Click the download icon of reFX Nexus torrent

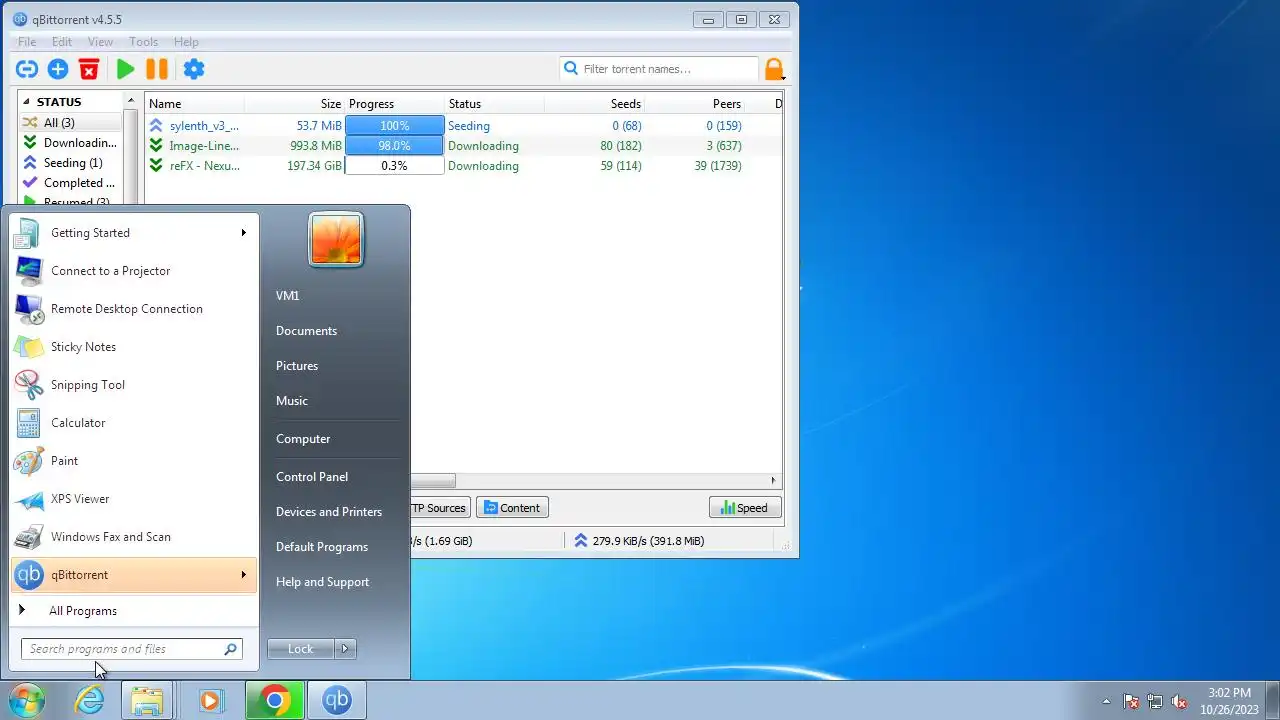point(156,166)
